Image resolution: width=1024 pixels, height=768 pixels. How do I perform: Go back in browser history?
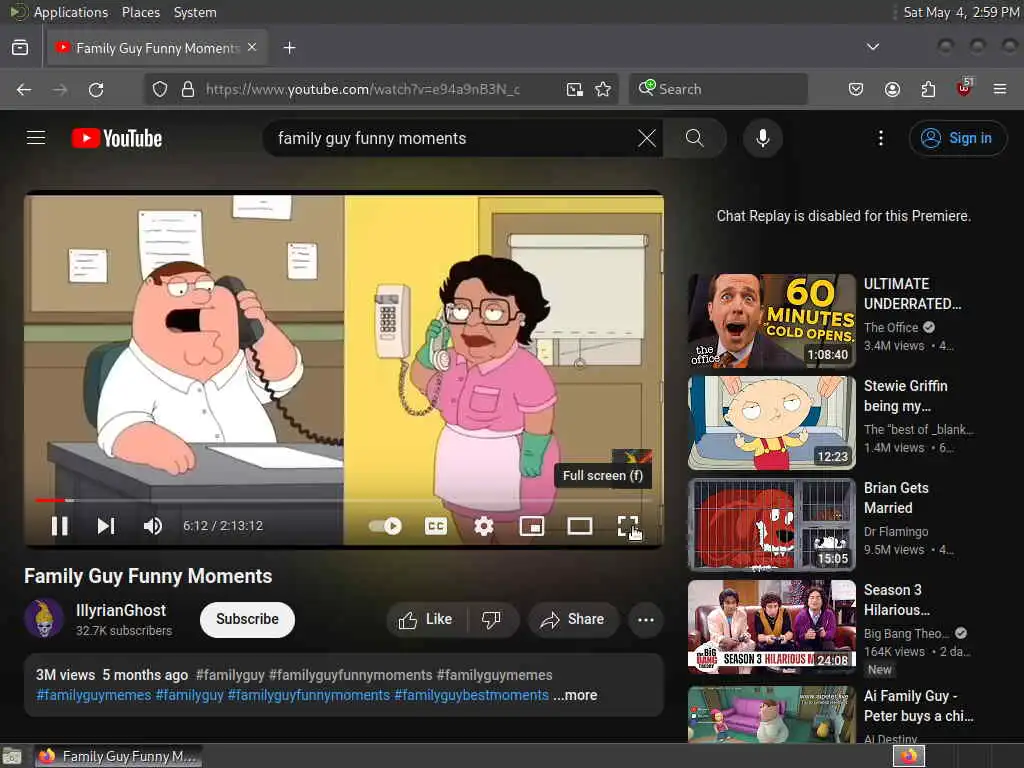click(24, 89)
